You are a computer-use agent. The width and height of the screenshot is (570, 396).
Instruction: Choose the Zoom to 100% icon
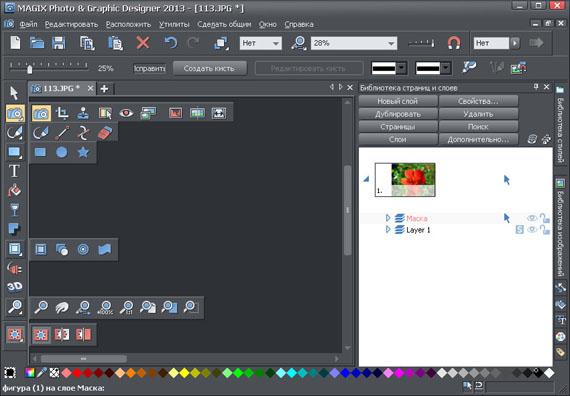tap(105, 308)
